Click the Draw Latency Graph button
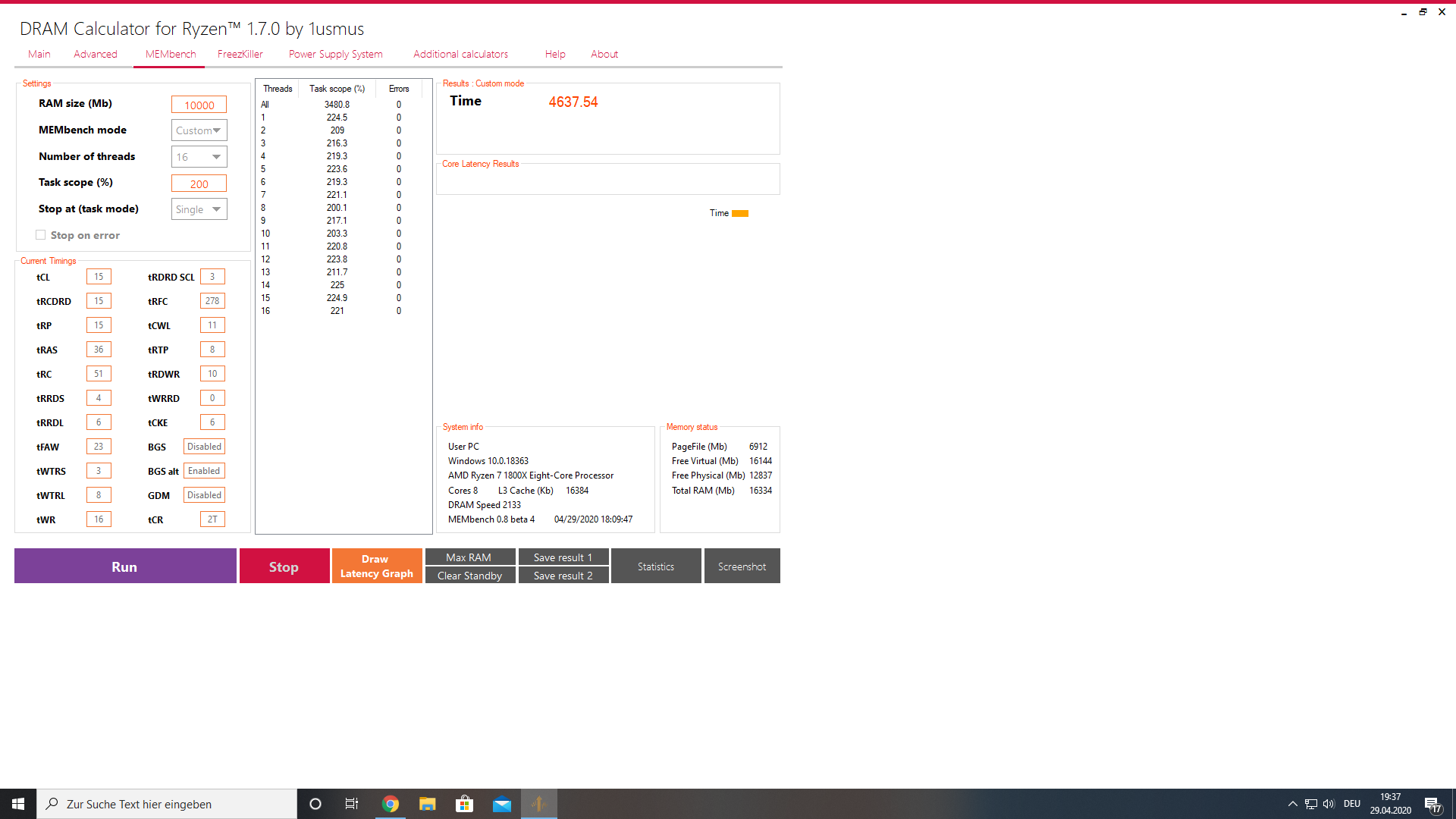This screenshot has height=819, width=1456. [x=376, y=566]
